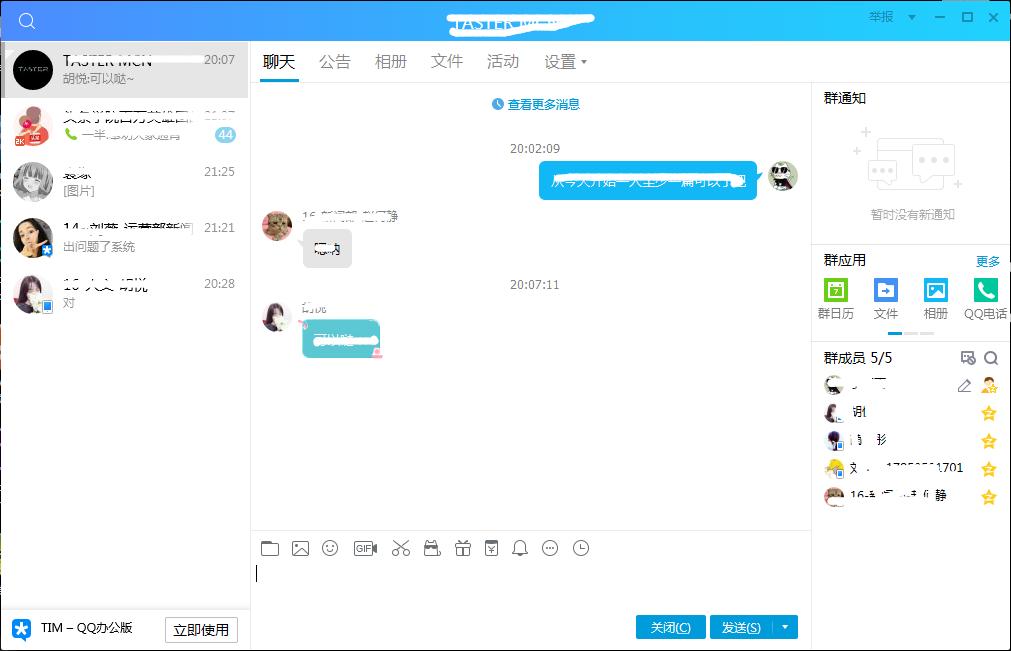This screenshot has width=1011, height=651.
Task: Open the GIF hot pictures panel
Action: pos(363,548)
